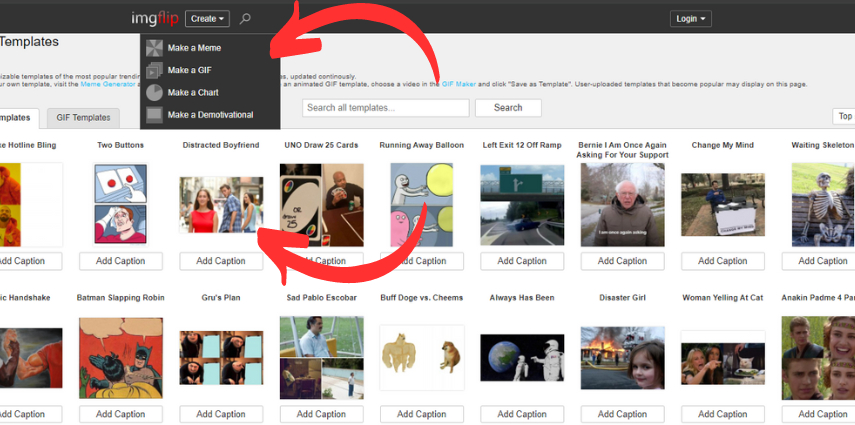The image size is (855, 425).
Task: Open the Distracted Boyfriend template thumbnail
Action: (x=220, y=204)
